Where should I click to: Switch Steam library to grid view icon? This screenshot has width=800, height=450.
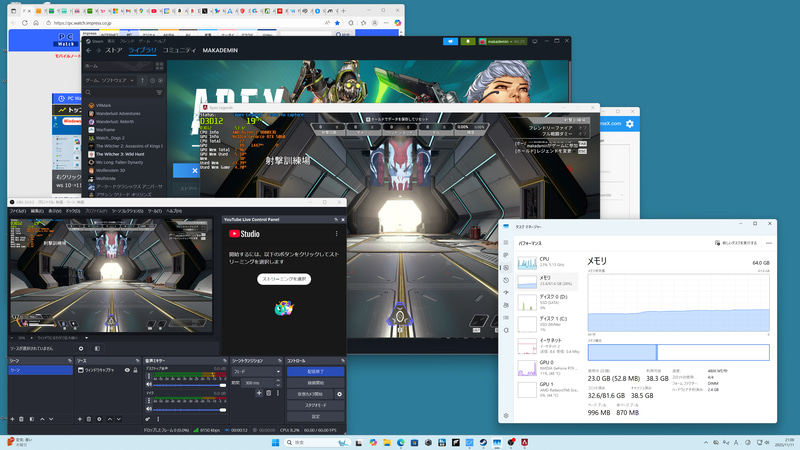pos(159,66)
